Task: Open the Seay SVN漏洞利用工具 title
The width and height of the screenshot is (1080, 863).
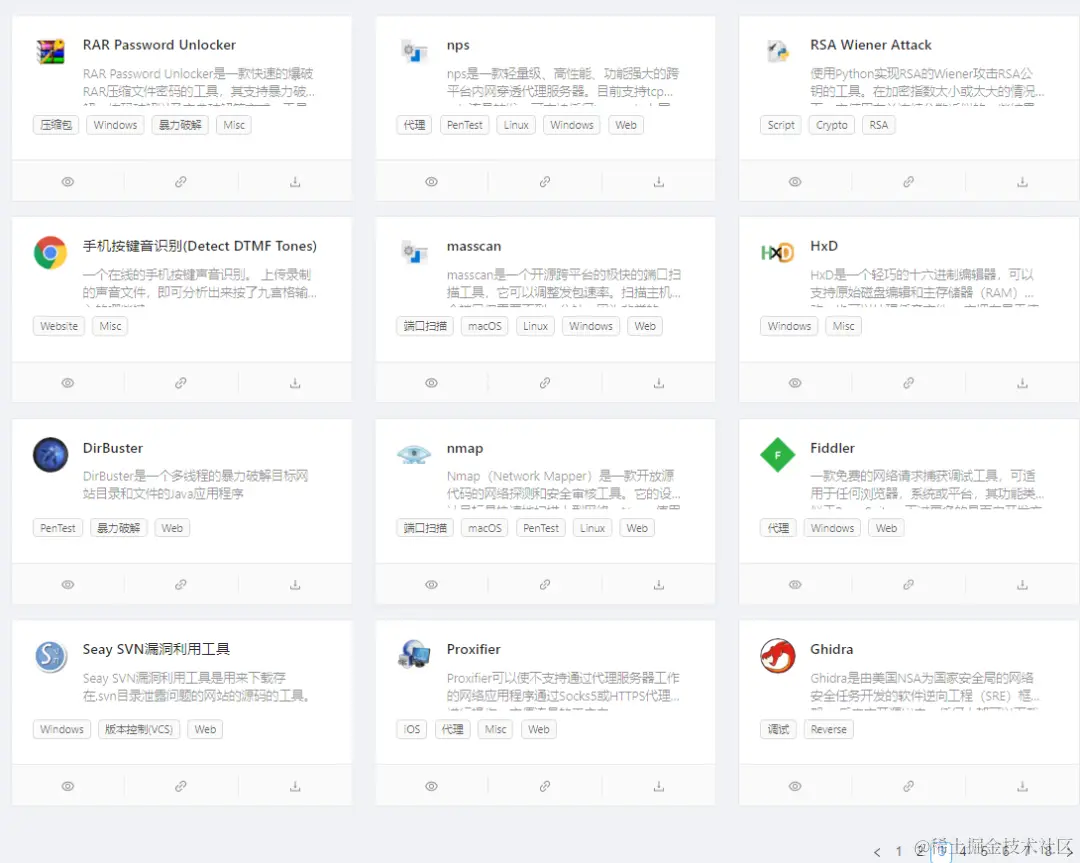Action: pos(156,649)
